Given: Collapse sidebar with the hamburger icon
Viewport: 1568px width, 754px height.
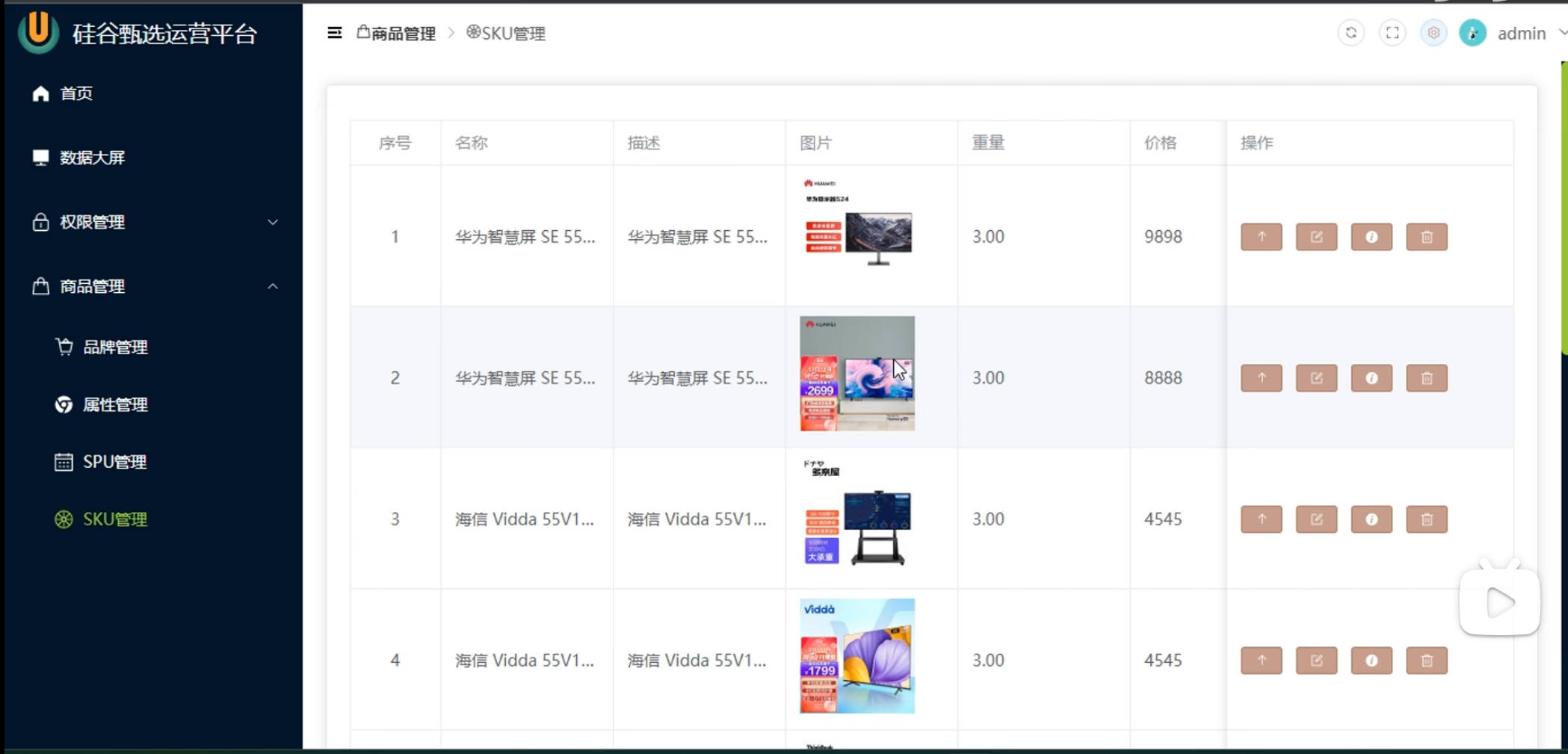Looking at the screenshot, I should (334, 33).
